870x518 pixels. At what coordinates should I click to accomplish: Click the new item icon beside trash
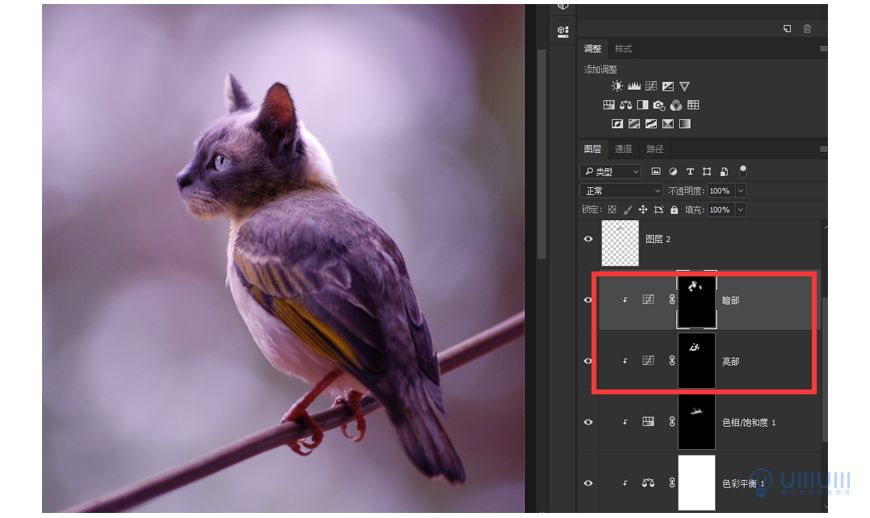tap(787, 29)
